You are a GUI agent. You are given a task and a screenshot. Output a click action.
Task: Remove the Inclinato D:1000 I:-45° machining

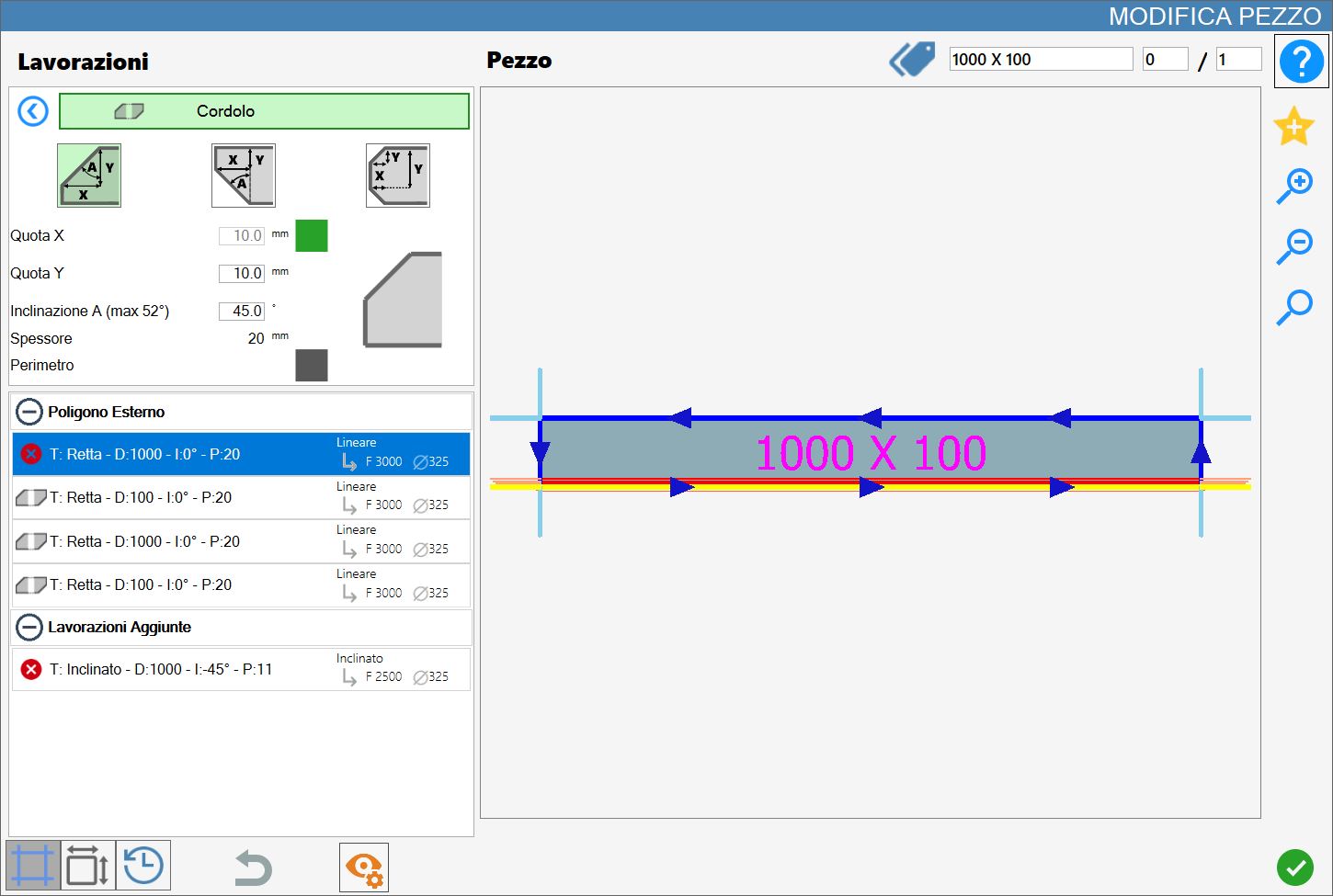(x=31, y=669)
